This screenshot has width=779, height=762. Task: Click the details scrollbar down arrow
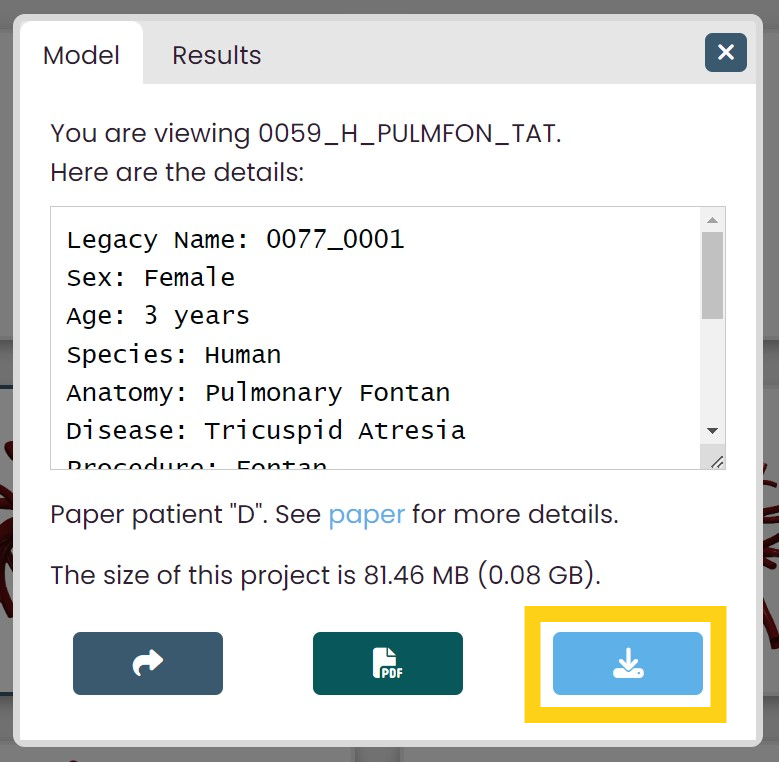pos(712,431)
